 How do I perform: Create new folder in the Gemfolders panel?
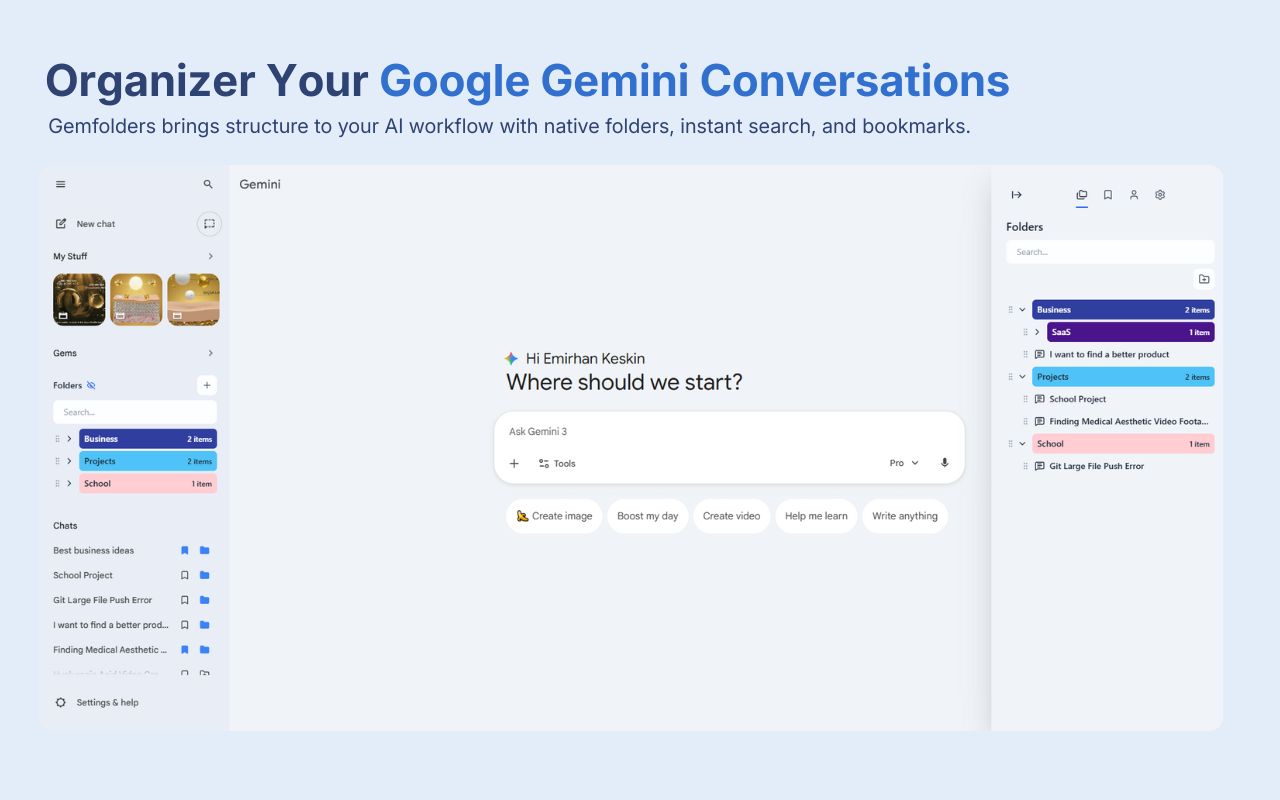click(1204, 279)
